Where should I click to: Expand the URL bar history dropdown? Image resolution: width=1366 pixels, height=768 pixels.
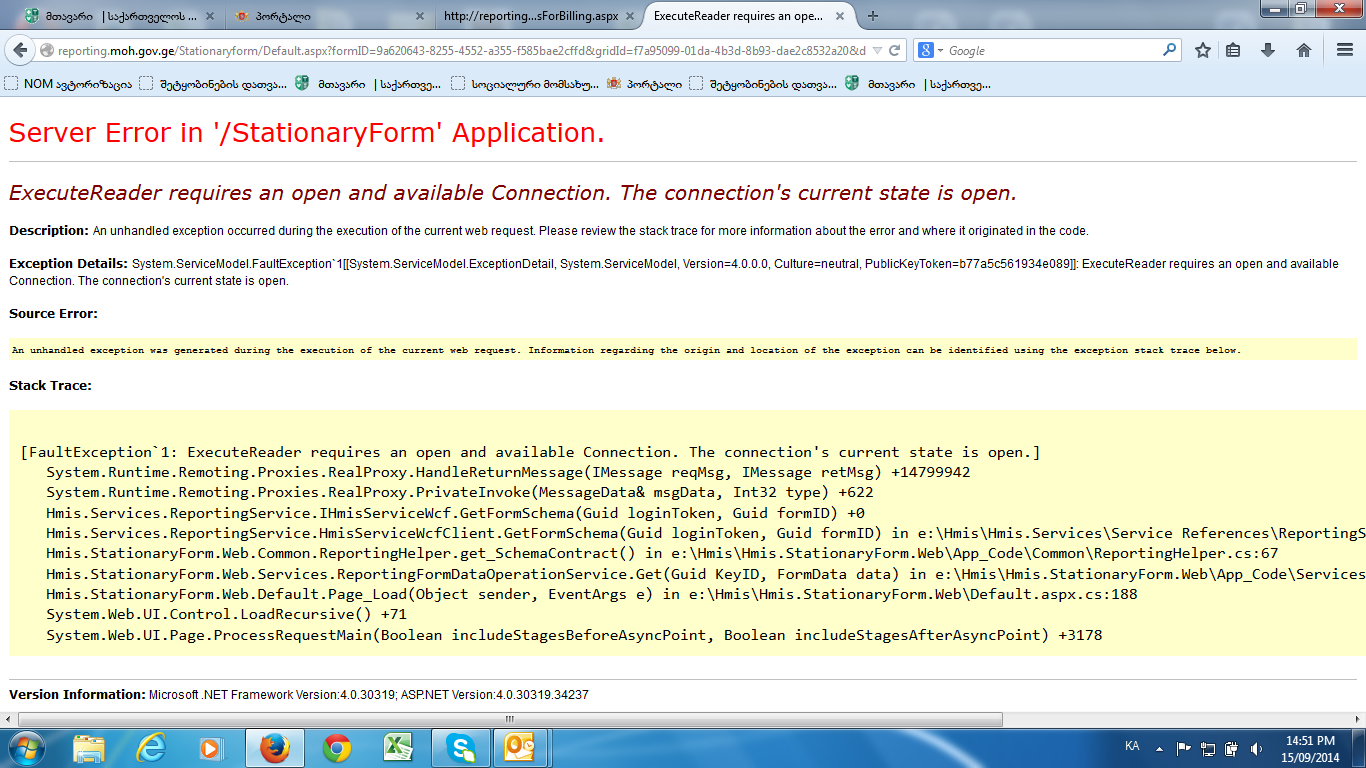tap(877, 50)
